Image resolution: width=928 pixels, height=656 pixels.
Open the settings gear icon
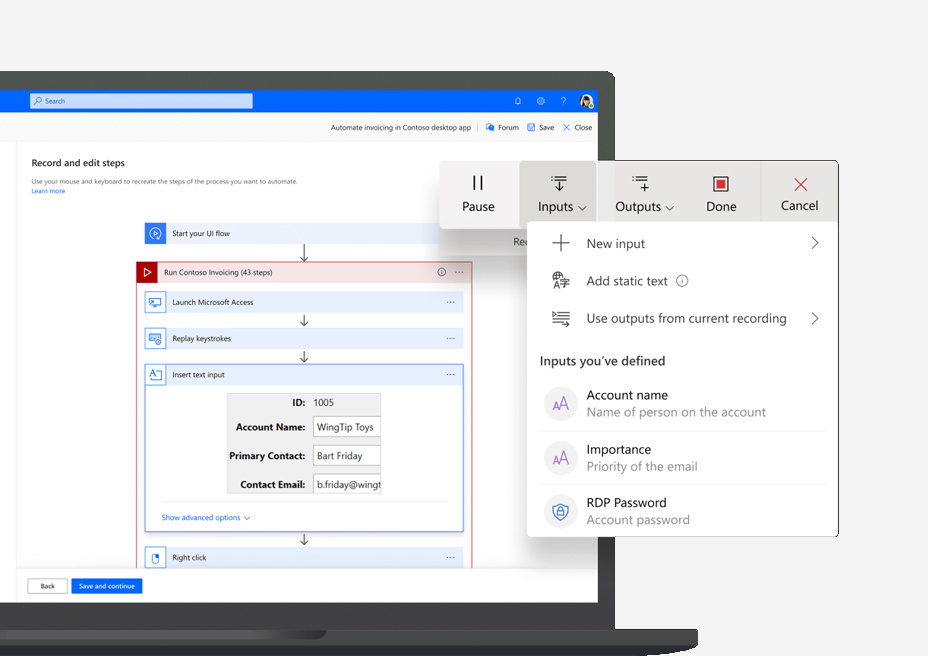541,101
